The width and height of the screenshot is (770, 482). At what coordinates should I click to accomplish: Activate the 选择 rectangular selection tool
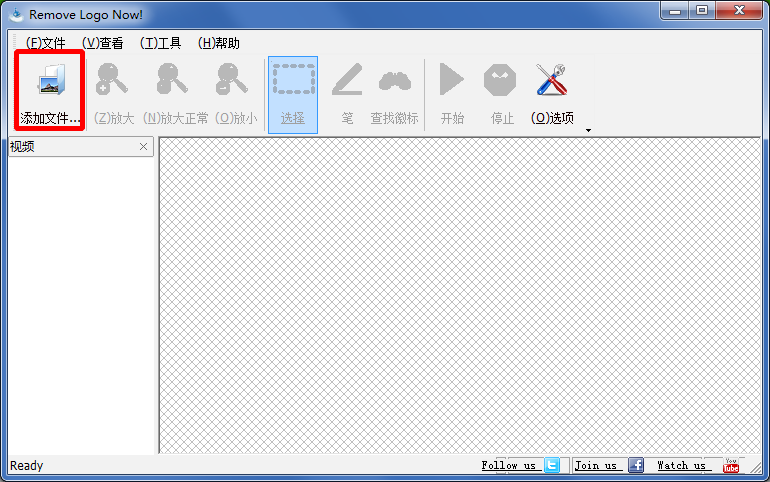click(293, 94)
